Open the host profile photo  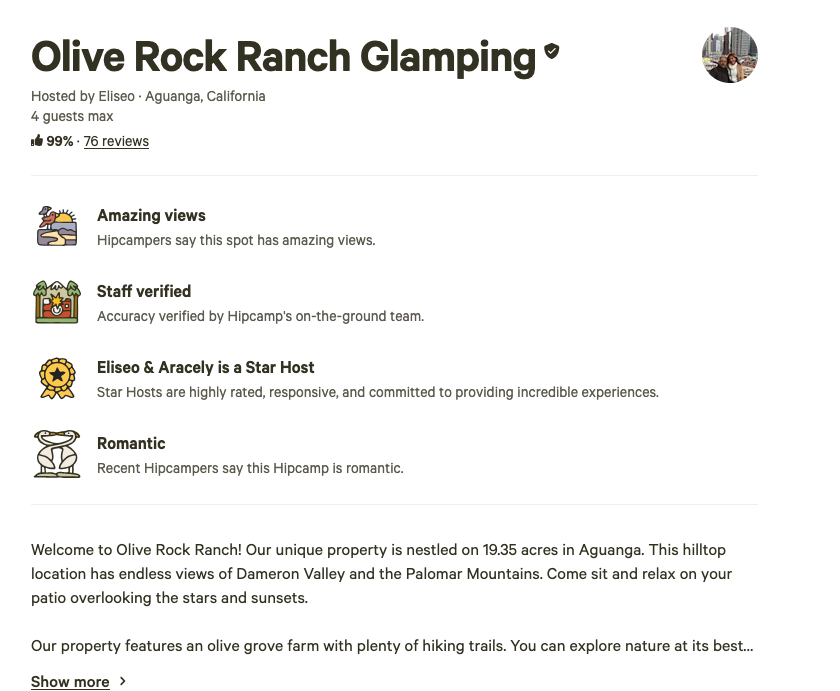click(729, 55)
